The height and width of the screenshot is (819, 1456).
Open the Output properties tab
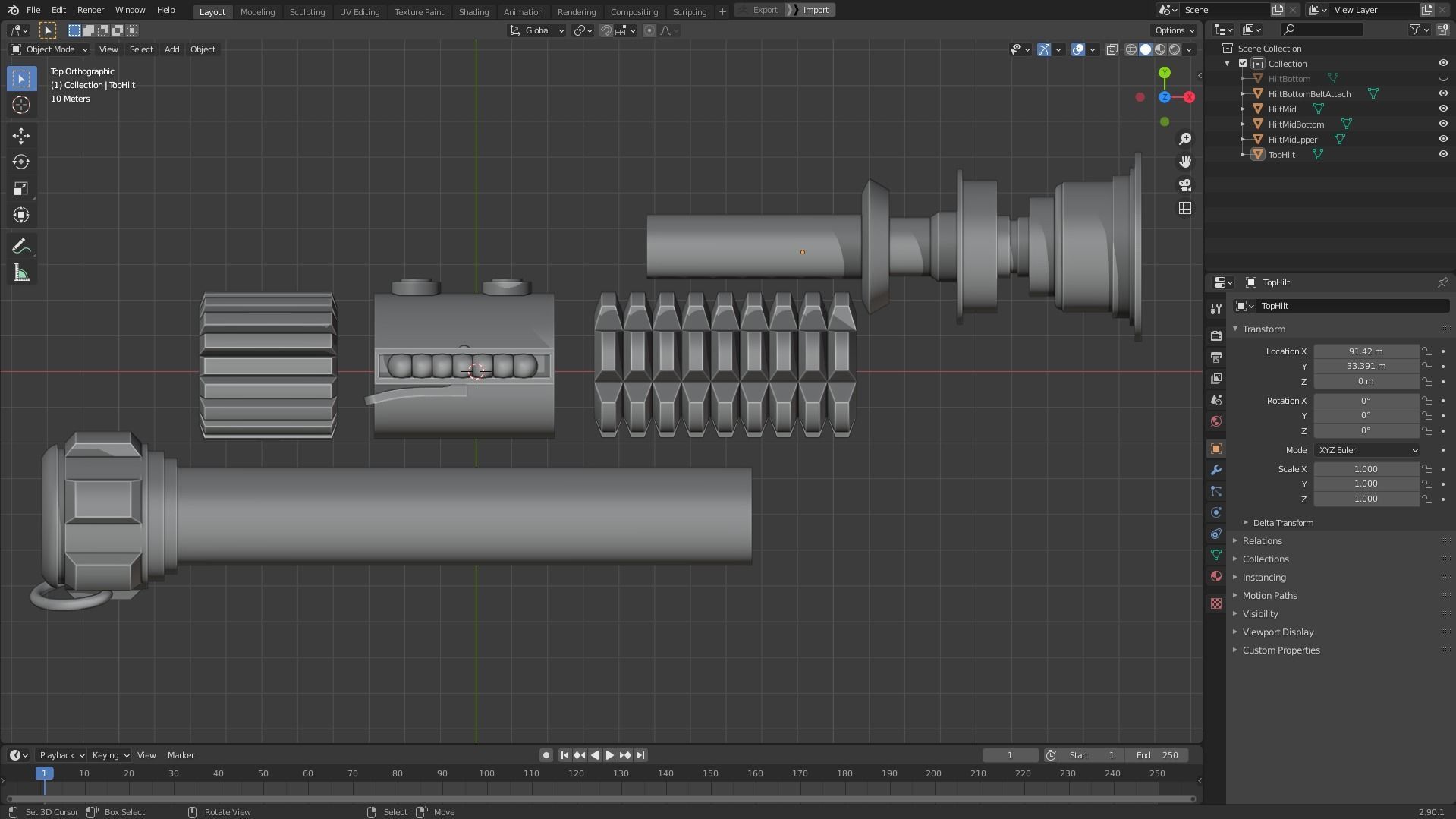pos(1216,357)
